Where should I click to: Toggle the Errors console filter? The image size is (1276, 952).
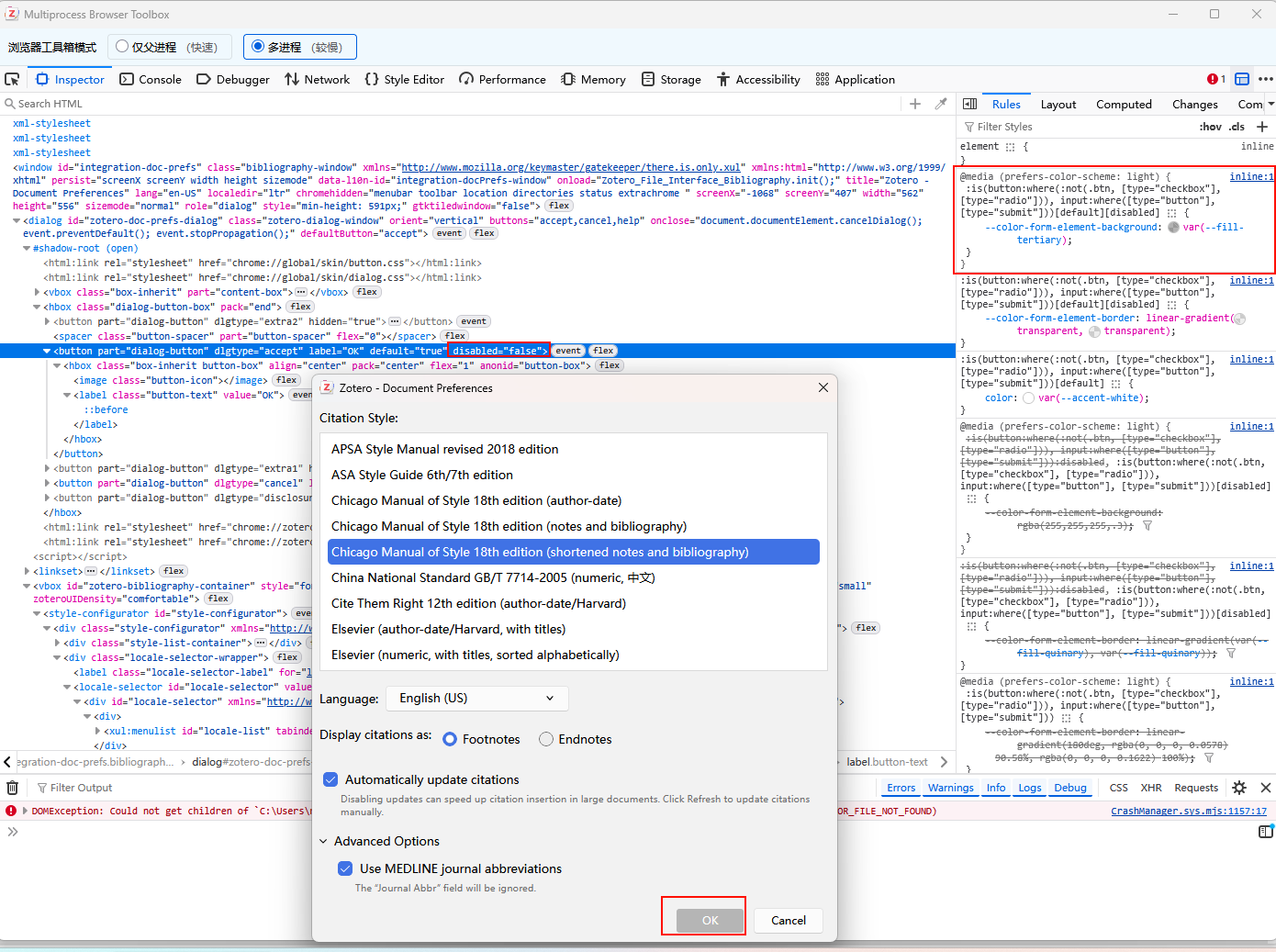(x=901, y=788)
